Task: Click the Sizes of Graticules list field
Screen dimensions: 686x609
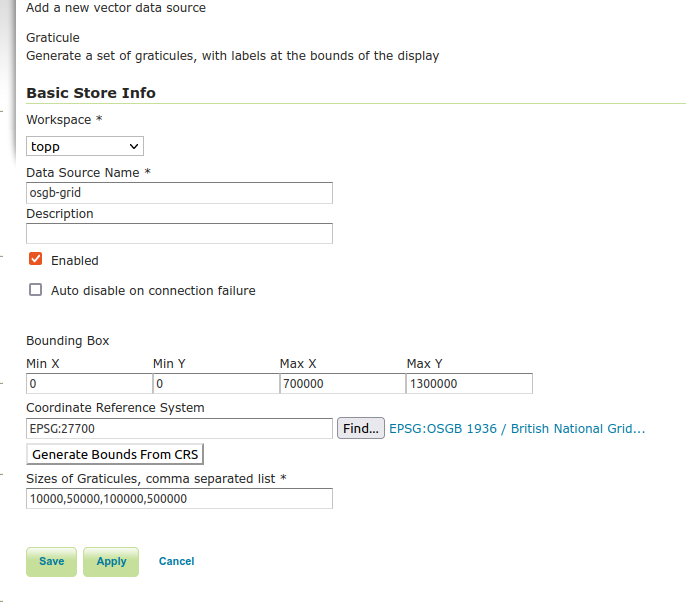Action: click(x=179, y=499)
